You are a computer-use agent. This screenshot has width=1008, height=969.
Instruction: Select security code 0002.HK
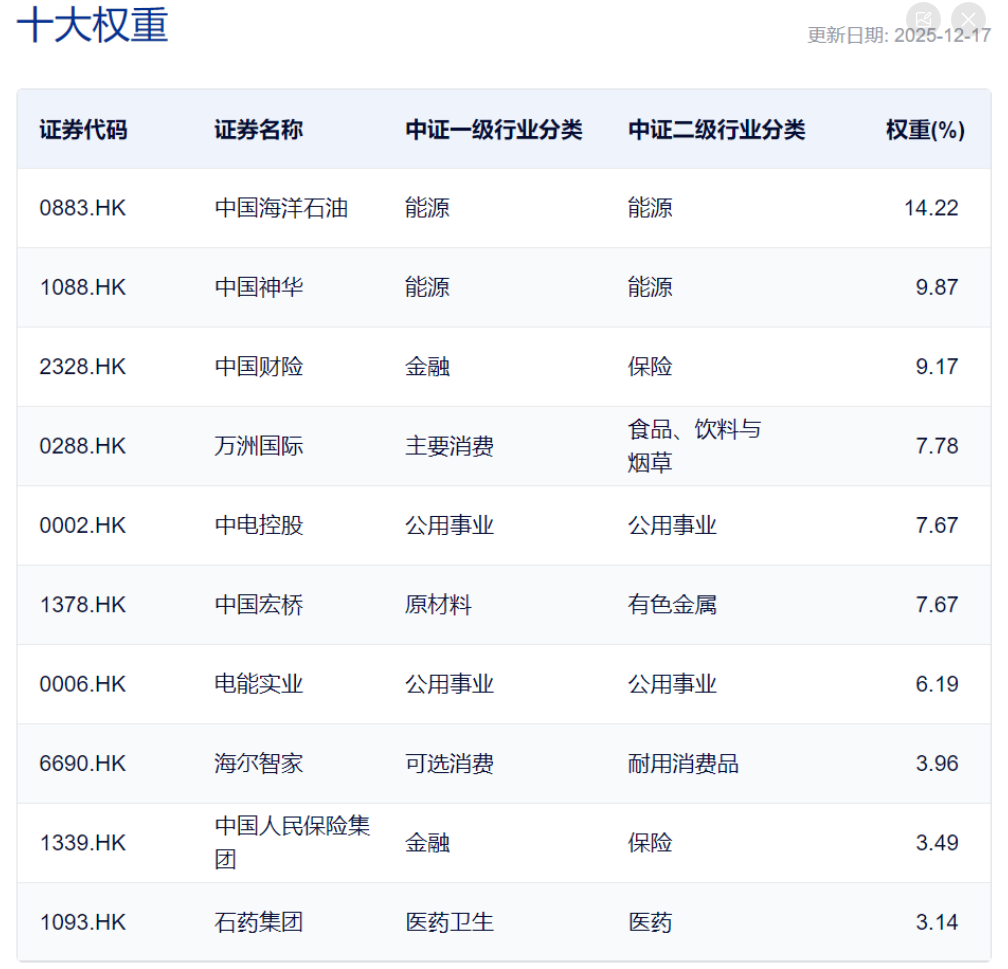[x=82, y=525]
